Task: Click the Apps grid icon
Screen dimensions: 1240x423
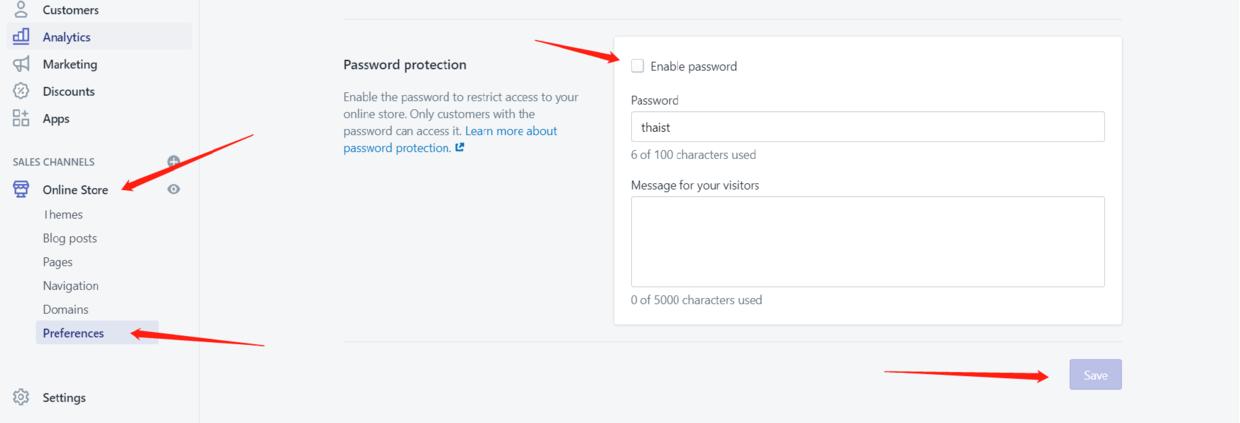Action: [x=21, y=118]
